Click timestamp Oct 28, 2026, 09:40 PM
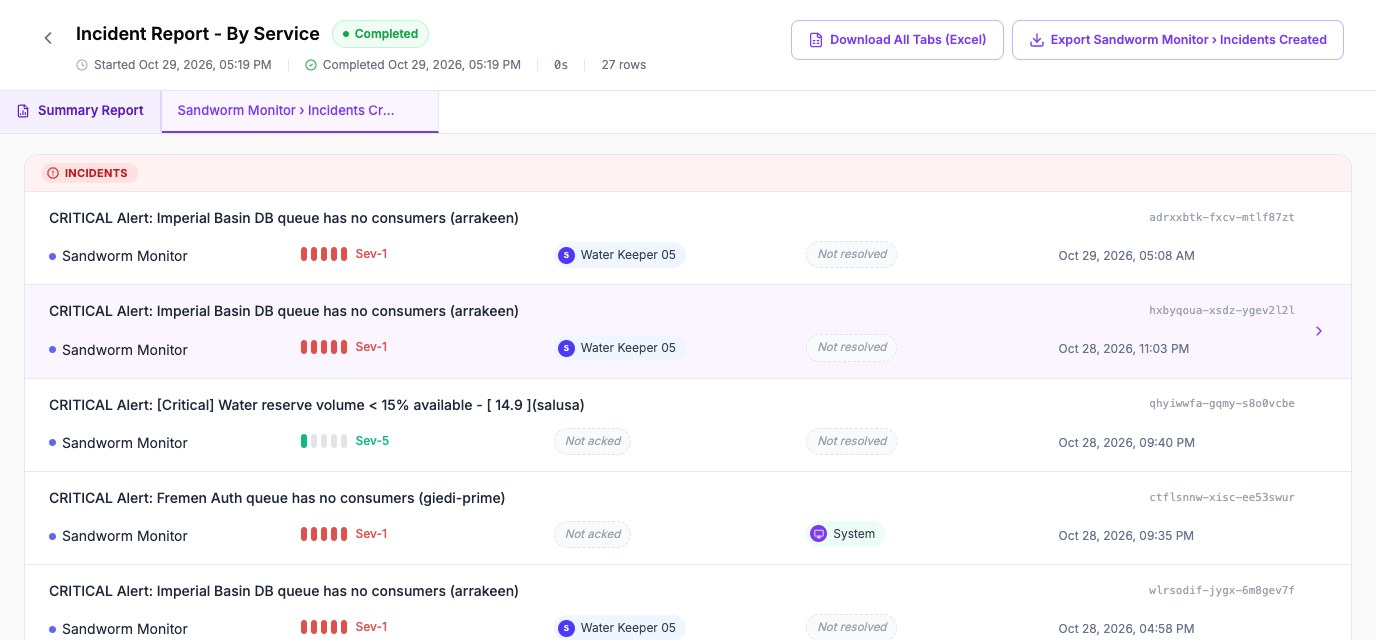This screenshot has height=640, width=1376. tap(1127, 442)
